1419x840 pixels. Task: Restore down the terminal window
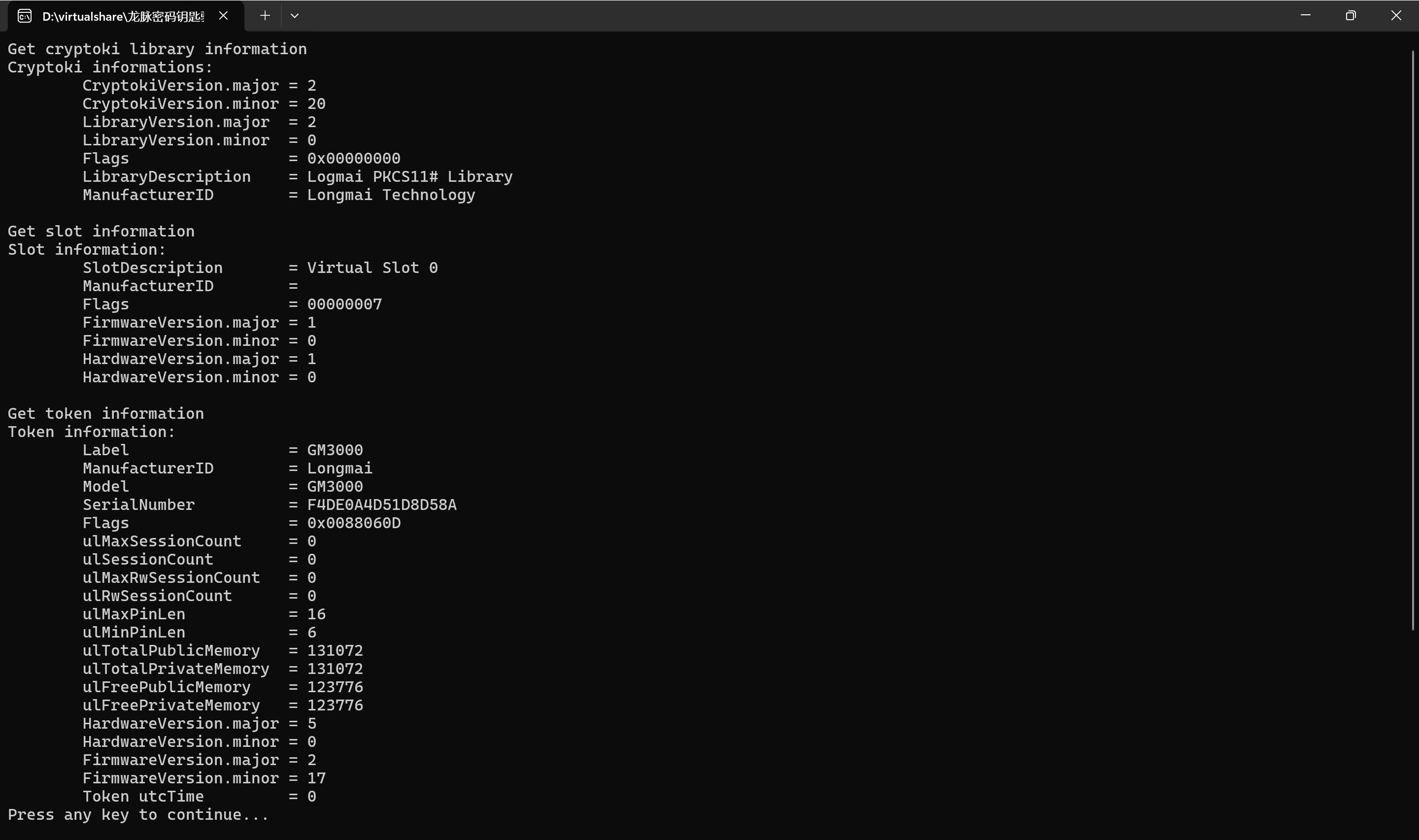(1351, 15)
